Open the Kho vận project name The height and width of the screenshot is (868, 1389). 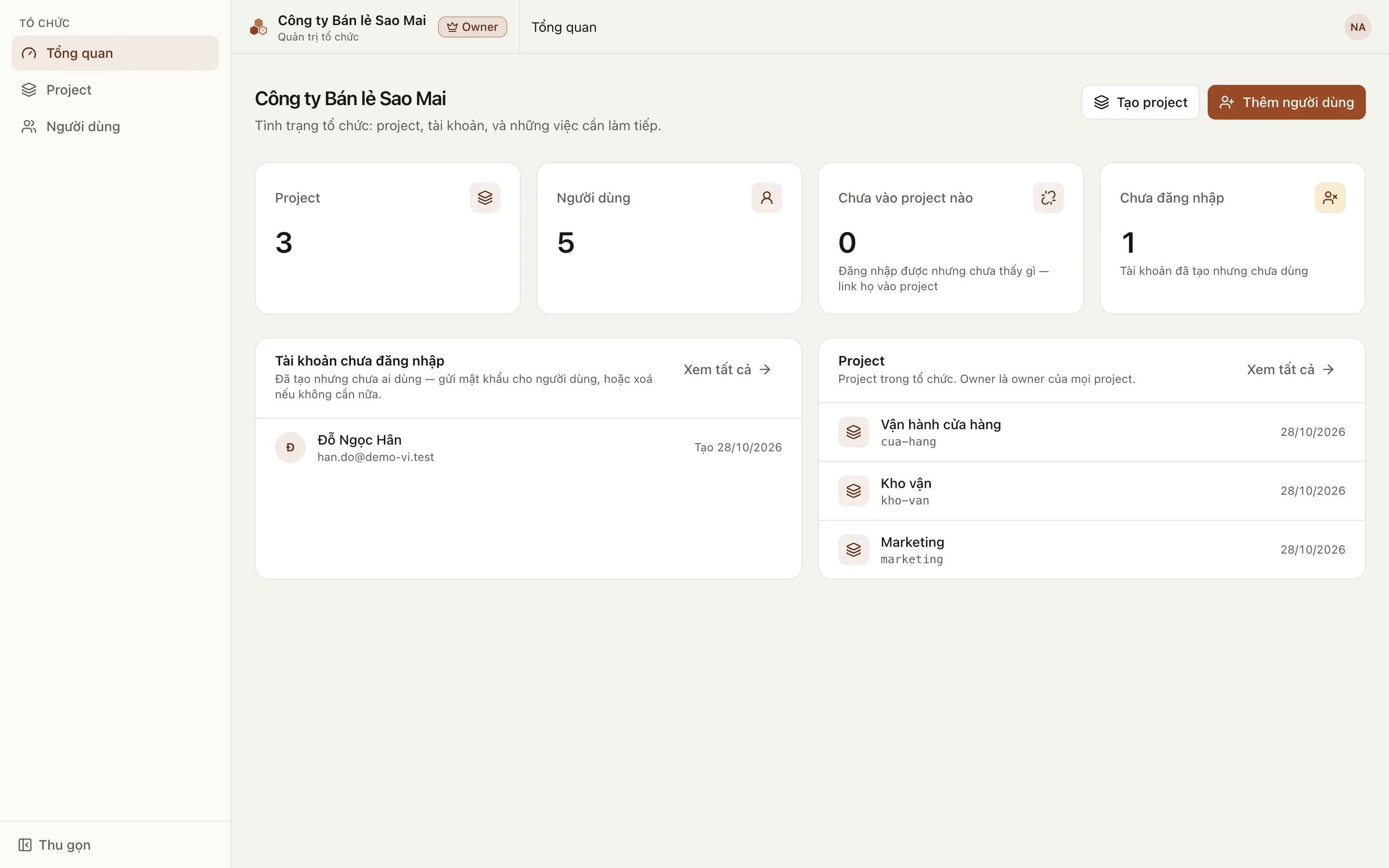coord(906,483)
